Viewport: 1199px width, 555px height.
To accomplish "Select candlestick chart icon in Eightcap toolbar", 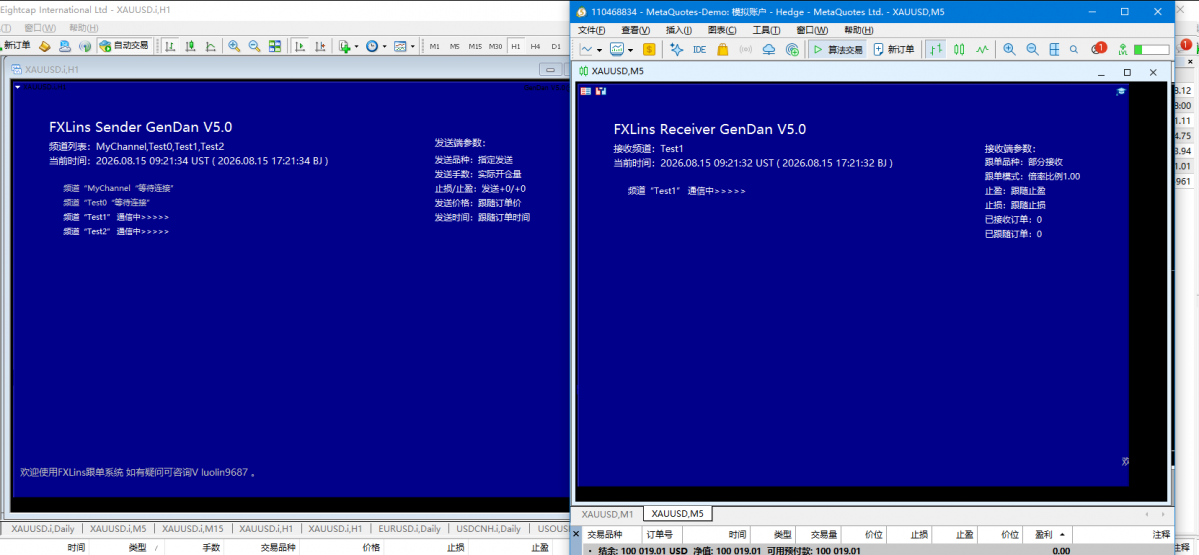I will (x=190, y=46).
